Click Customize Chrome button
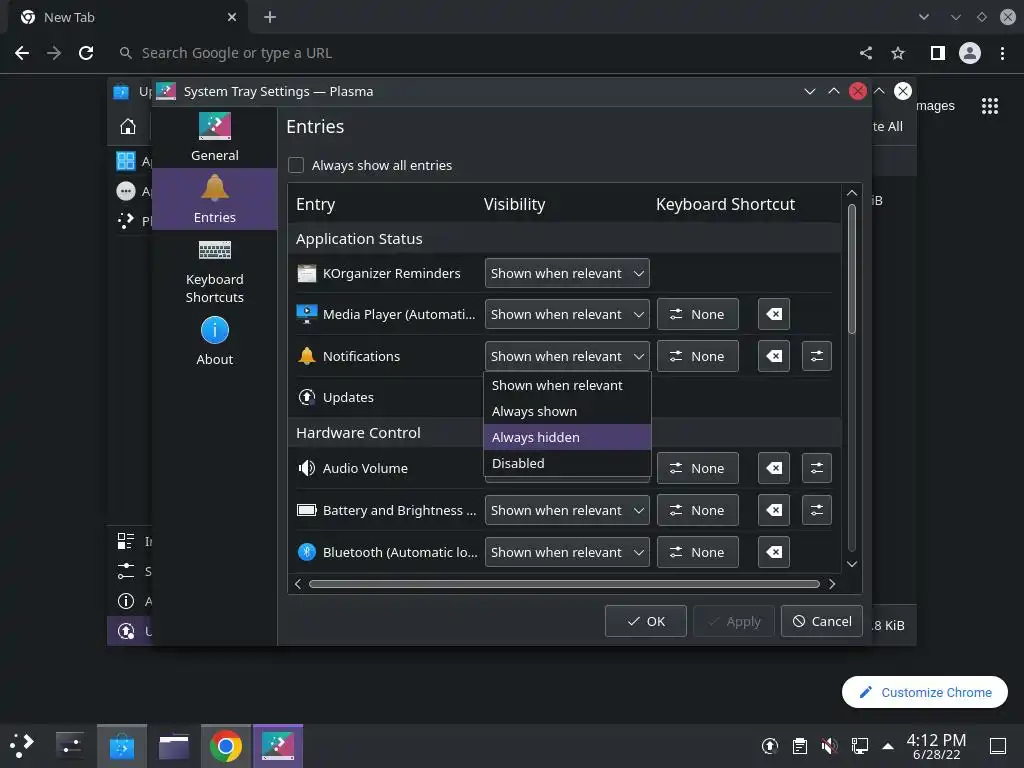 pyautogui.click(x=925, y=692)
